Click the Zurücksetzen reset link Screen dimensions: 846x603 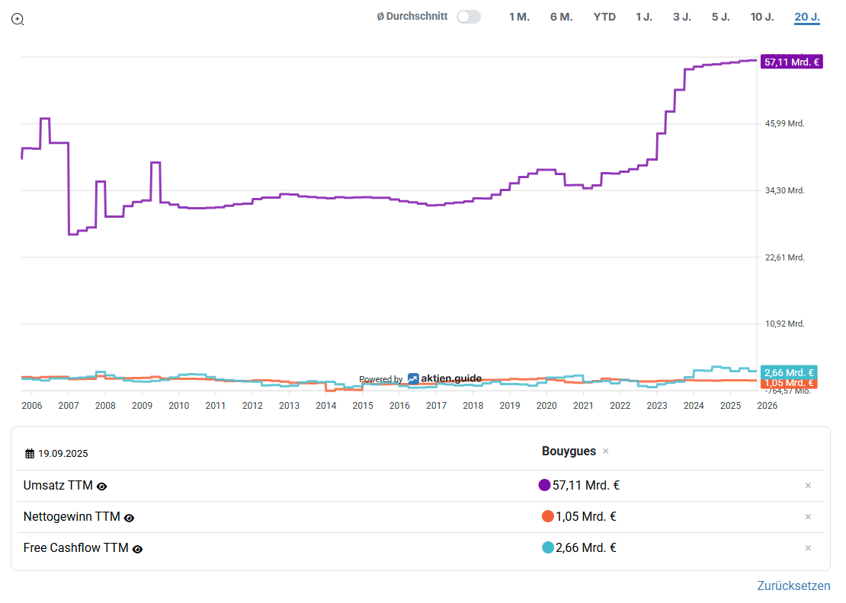(x=793, y=586)
